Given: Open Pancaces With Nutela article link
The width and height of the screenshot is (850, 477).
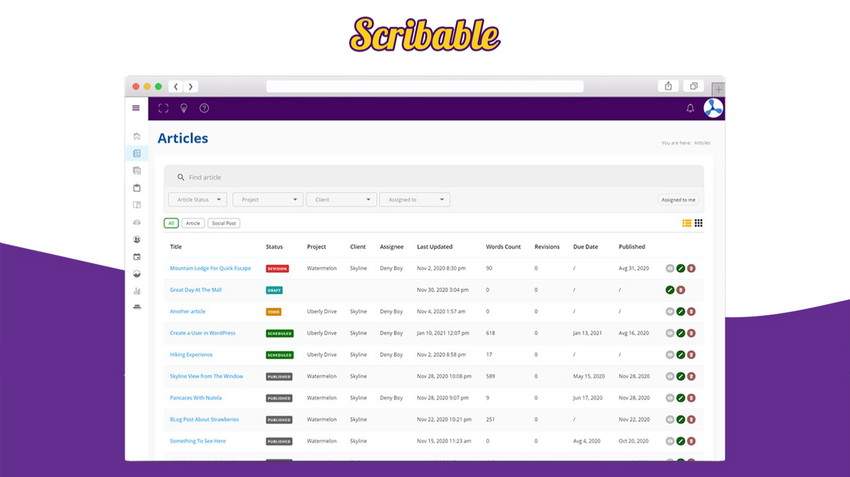Looking at the screenshot, I should pos(196,398).
